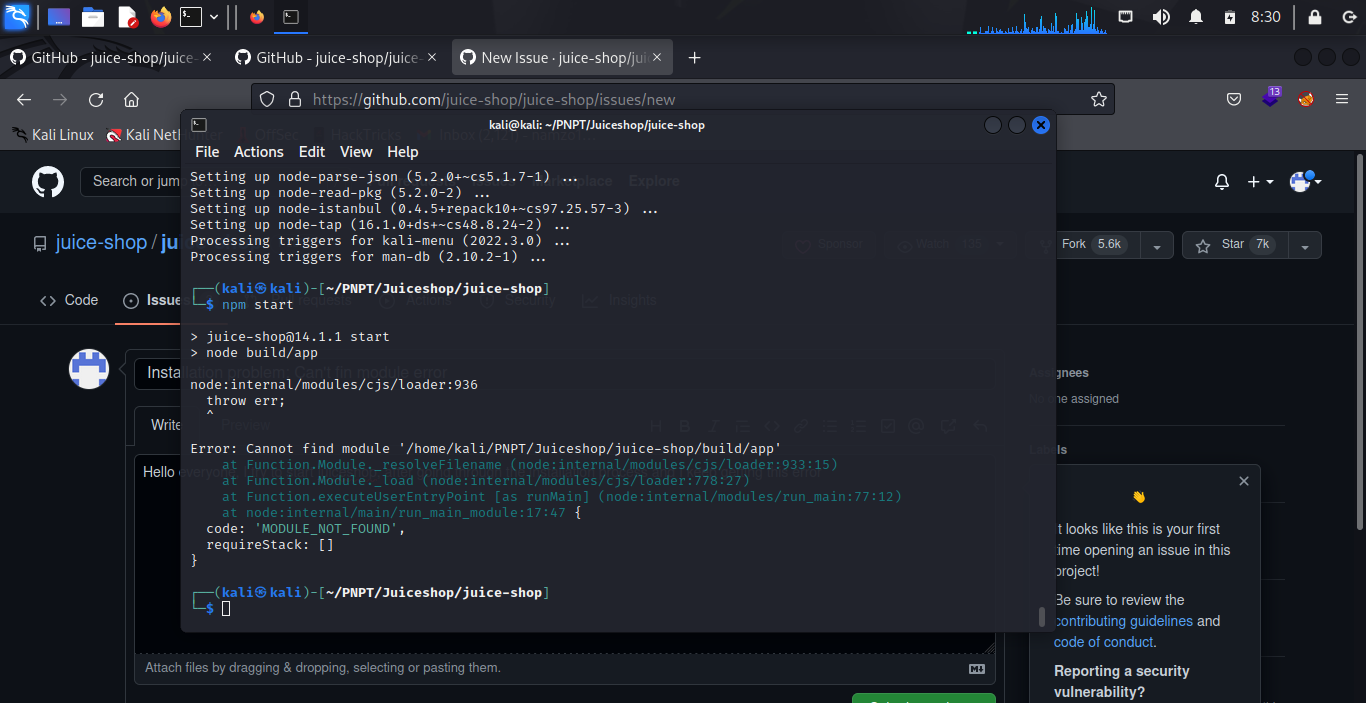Image resolution: width=1366 pixels, height=703 pixels.
Task: Switch to terminal window in taskbar
Action: coord(289,17)
